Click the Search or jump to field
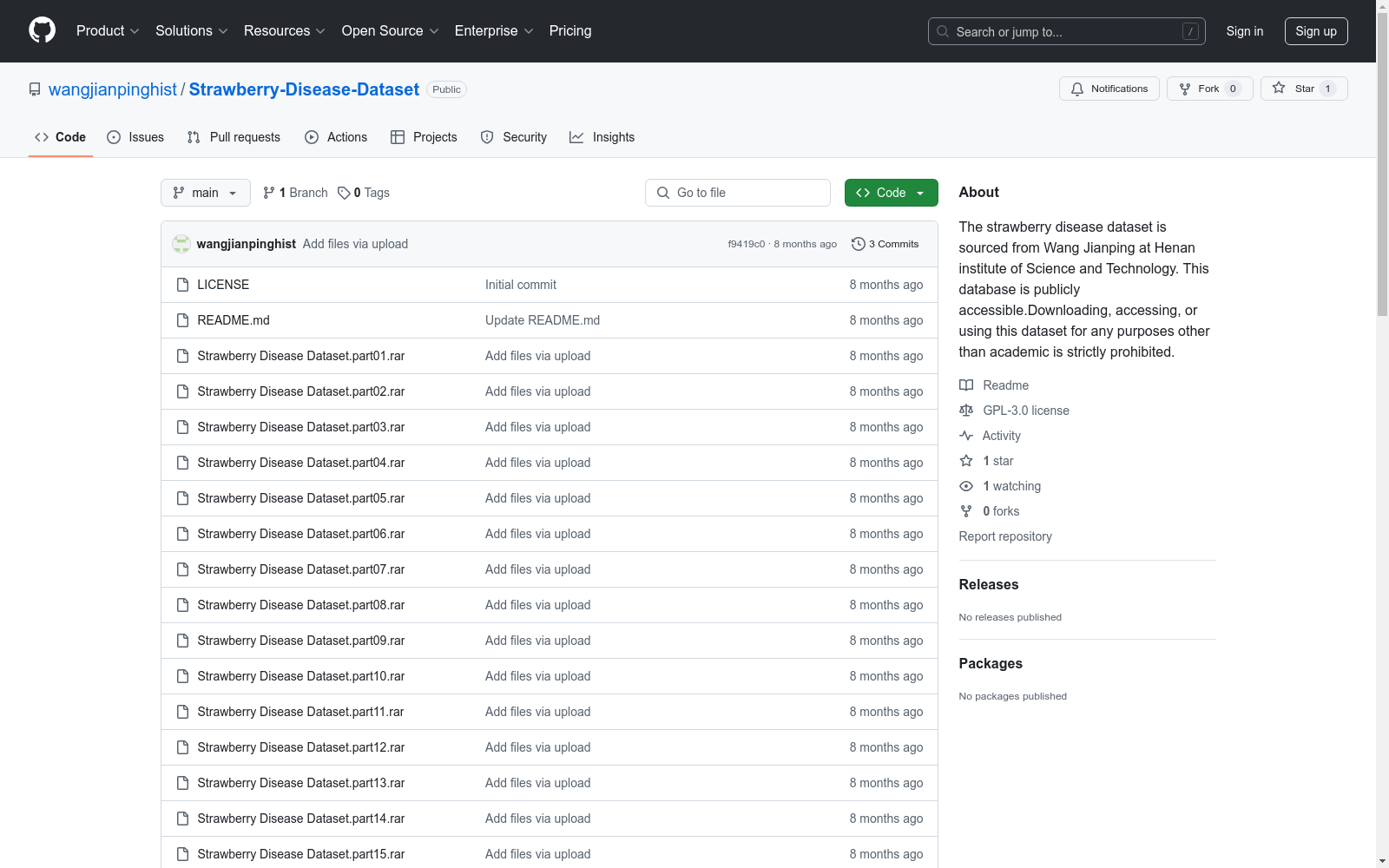 click(x=1067, y=31)
